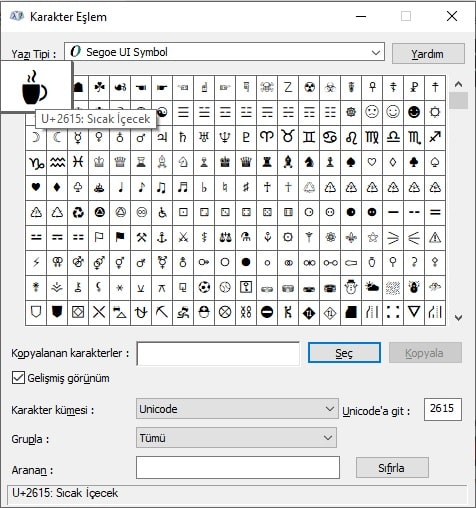
Task: Click the Sıfırla reset button
Action: (x=392, y=468)
